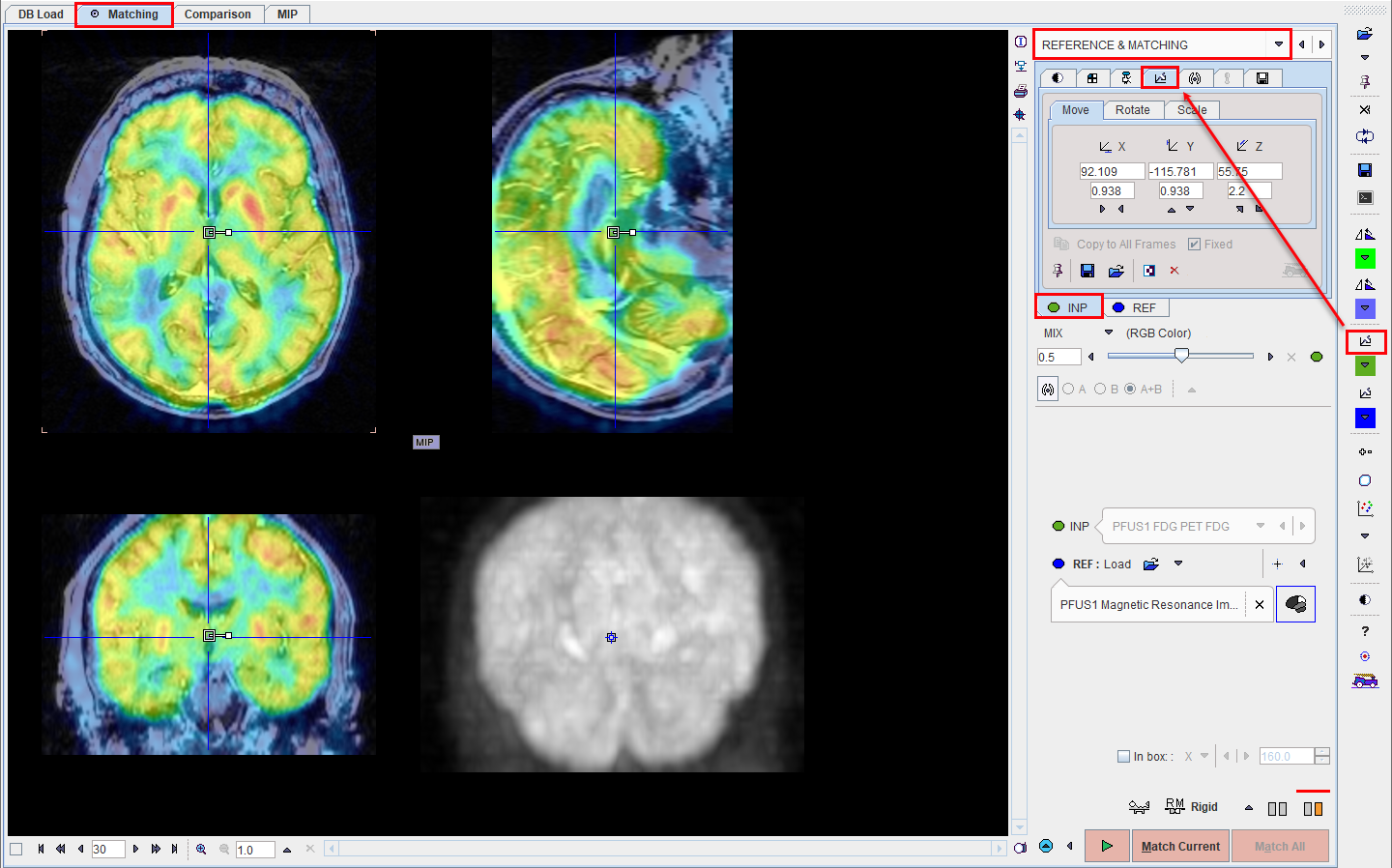Screen dimensions: 1392x868
Task: Toggle the In box checkbox
Action: click(1123, 757)
